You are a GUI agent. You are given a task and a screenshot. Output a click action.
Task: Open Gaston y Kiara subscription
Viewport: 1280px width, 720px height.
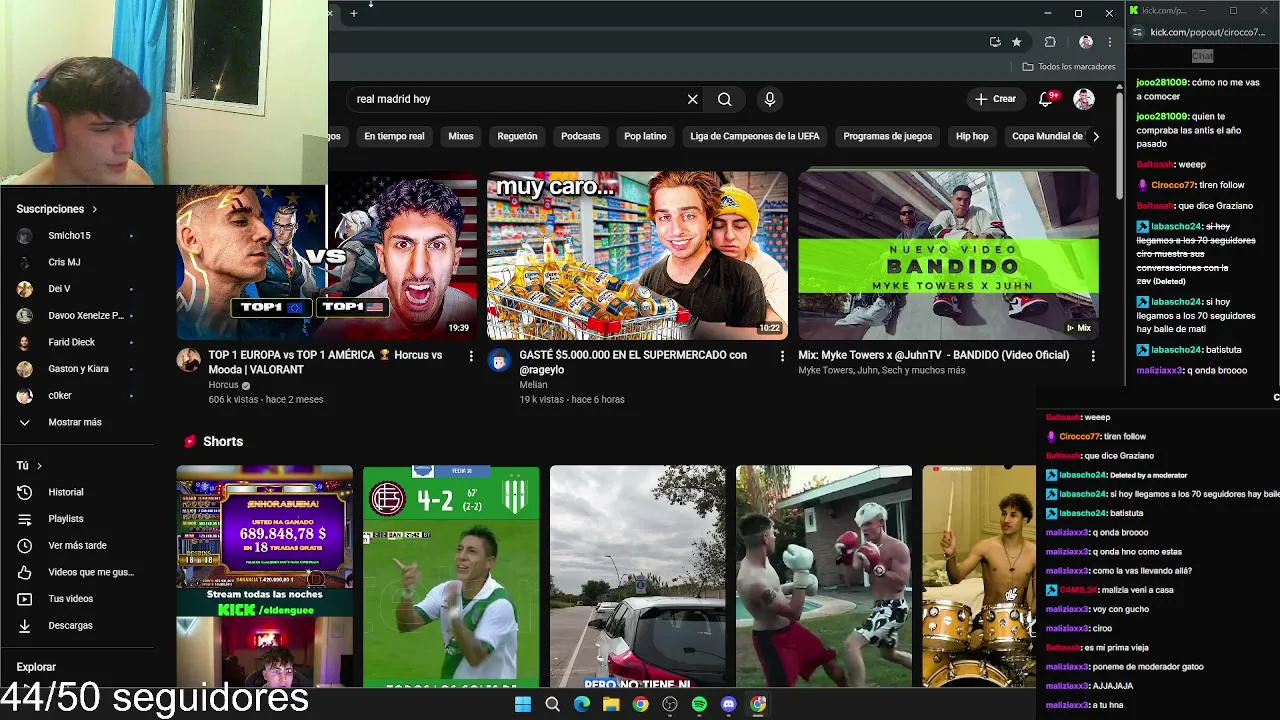[x=77, y=369]
